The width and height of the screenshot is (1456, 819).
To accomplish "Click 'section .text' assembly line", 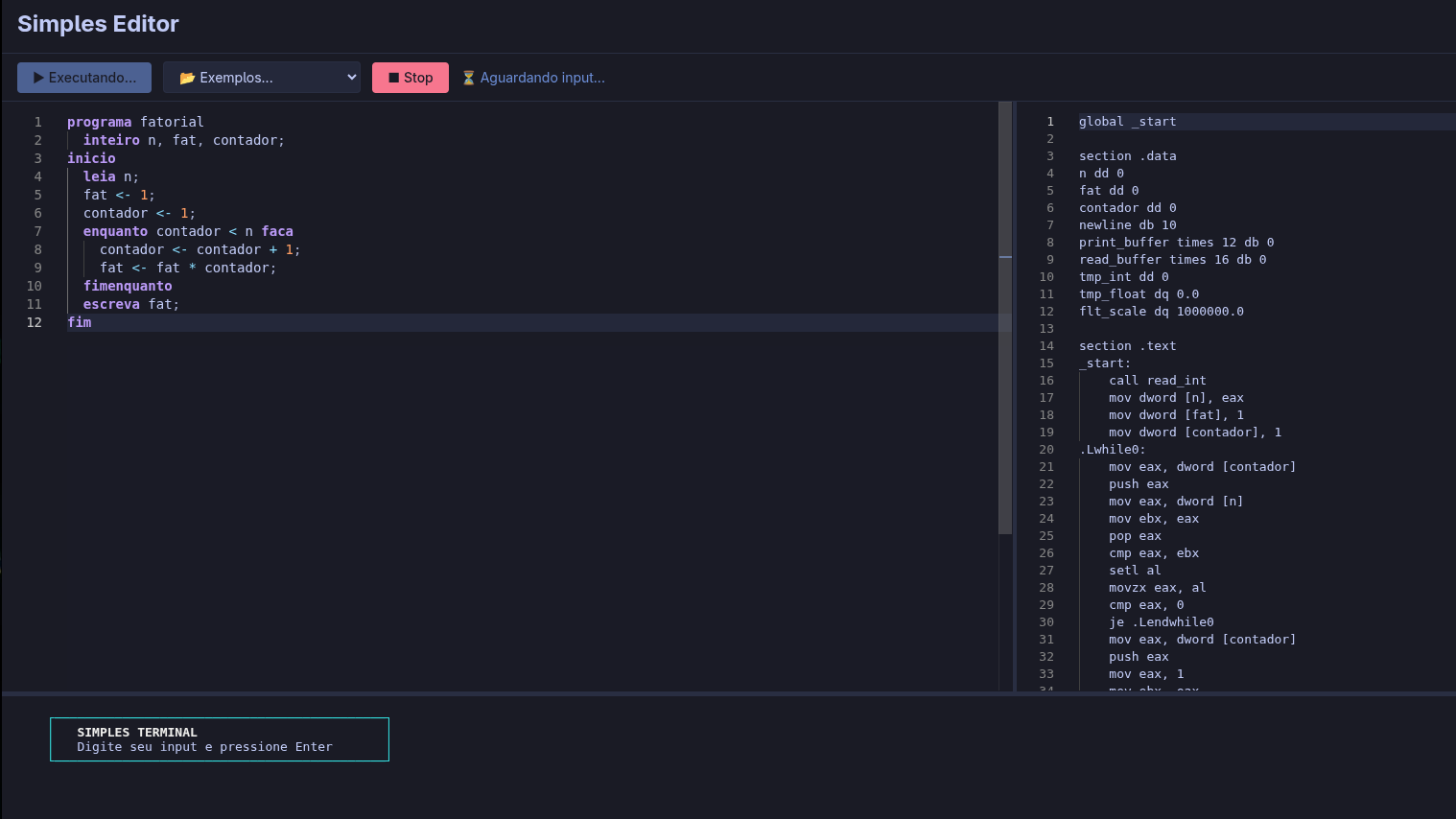I will (1127, 346).
